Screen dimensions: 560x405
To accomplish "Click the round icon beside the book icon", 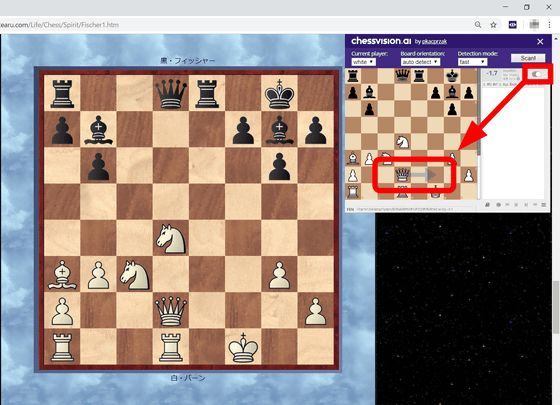I will click(498, 205).
